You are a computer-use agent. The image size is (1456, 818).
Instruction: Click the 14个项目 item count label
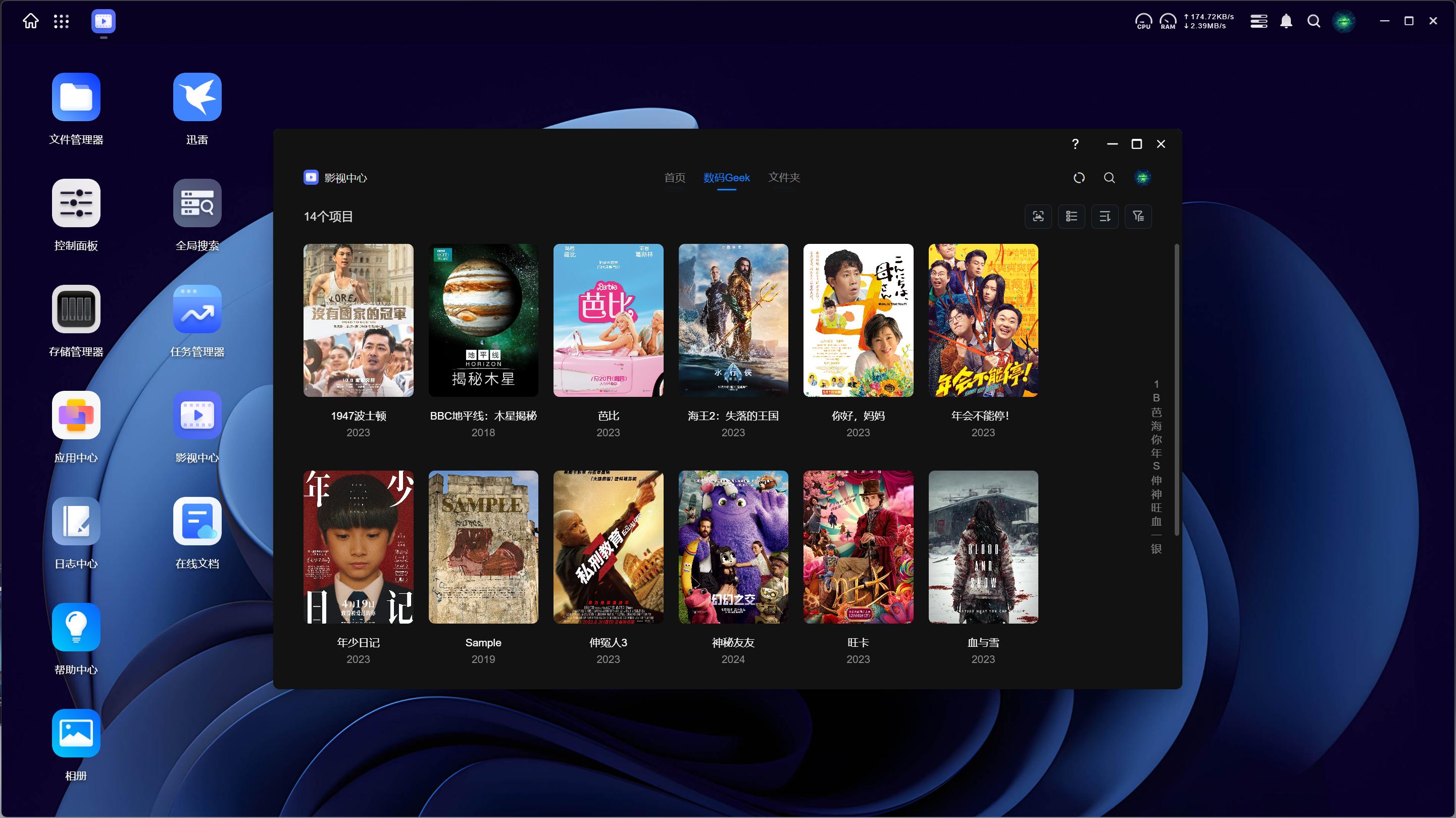pos(328,217)
